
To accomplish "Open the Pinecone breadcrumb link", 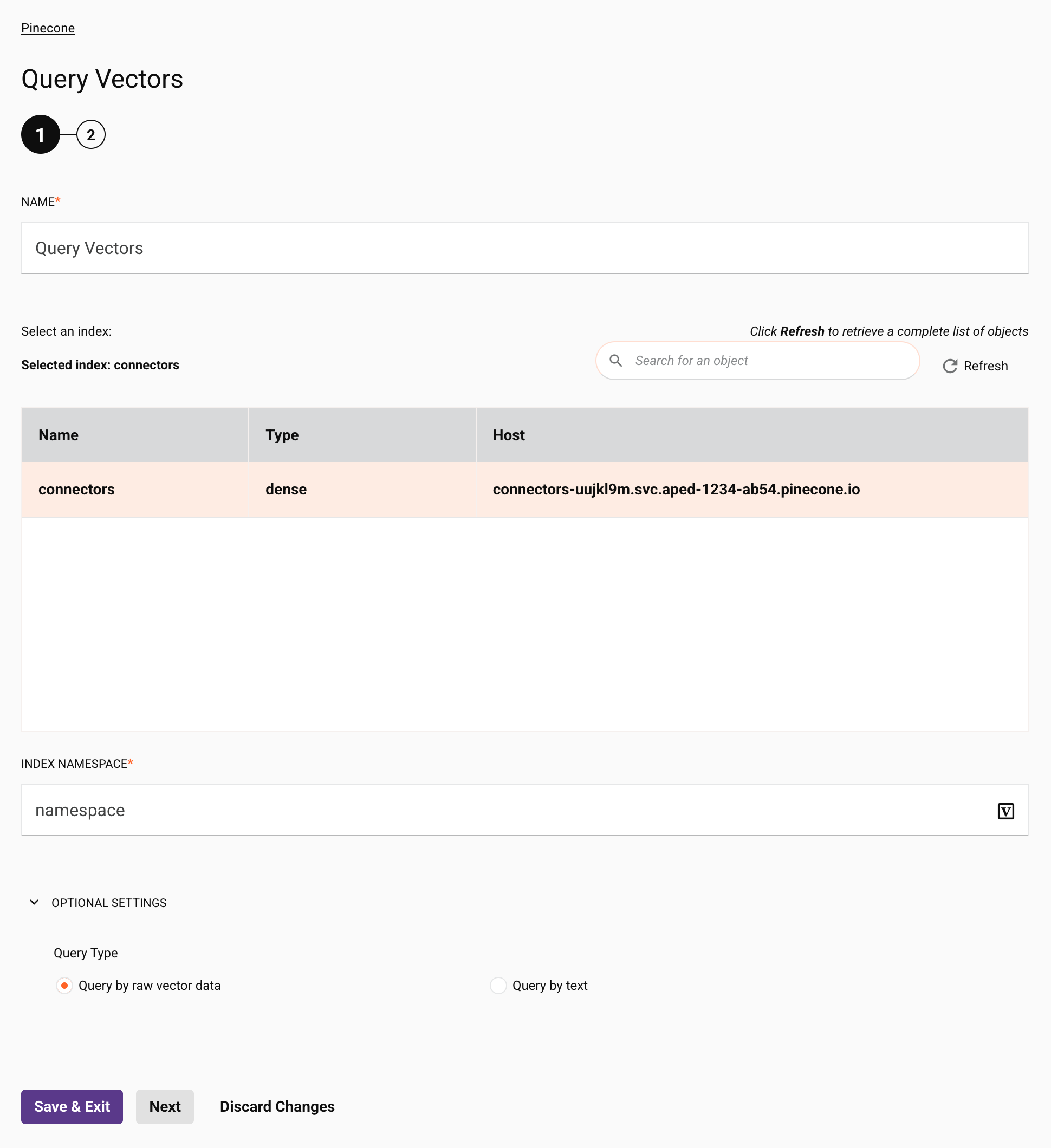I will pyautogui.click(x=48, y=28).
